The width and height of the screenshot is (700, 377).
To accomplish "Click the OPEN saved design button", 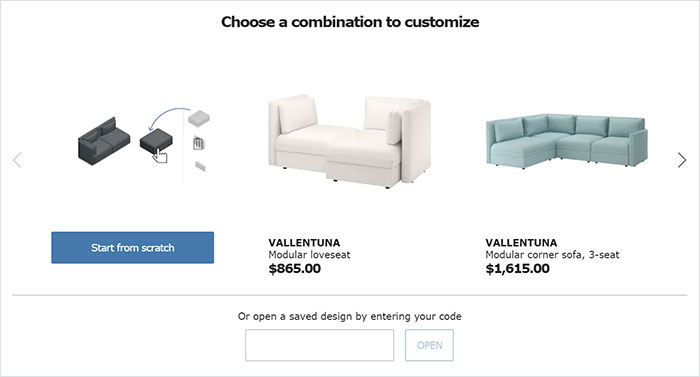I will [x=429, y=345].
